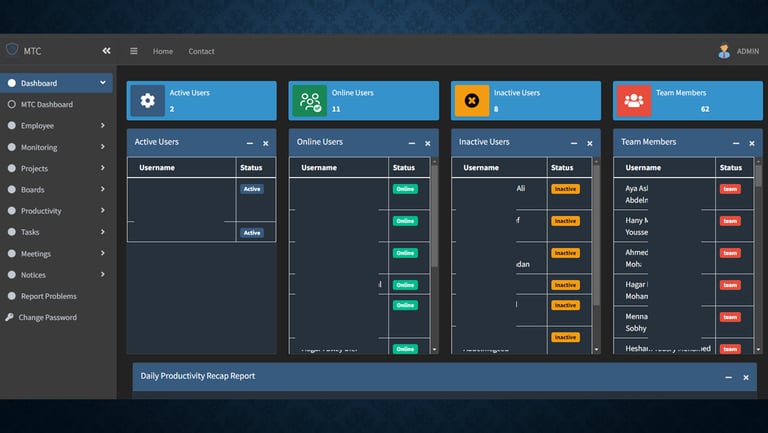Select Dashboard in the sidebar
The image size is (768, 433).
(x=56, y=83)
